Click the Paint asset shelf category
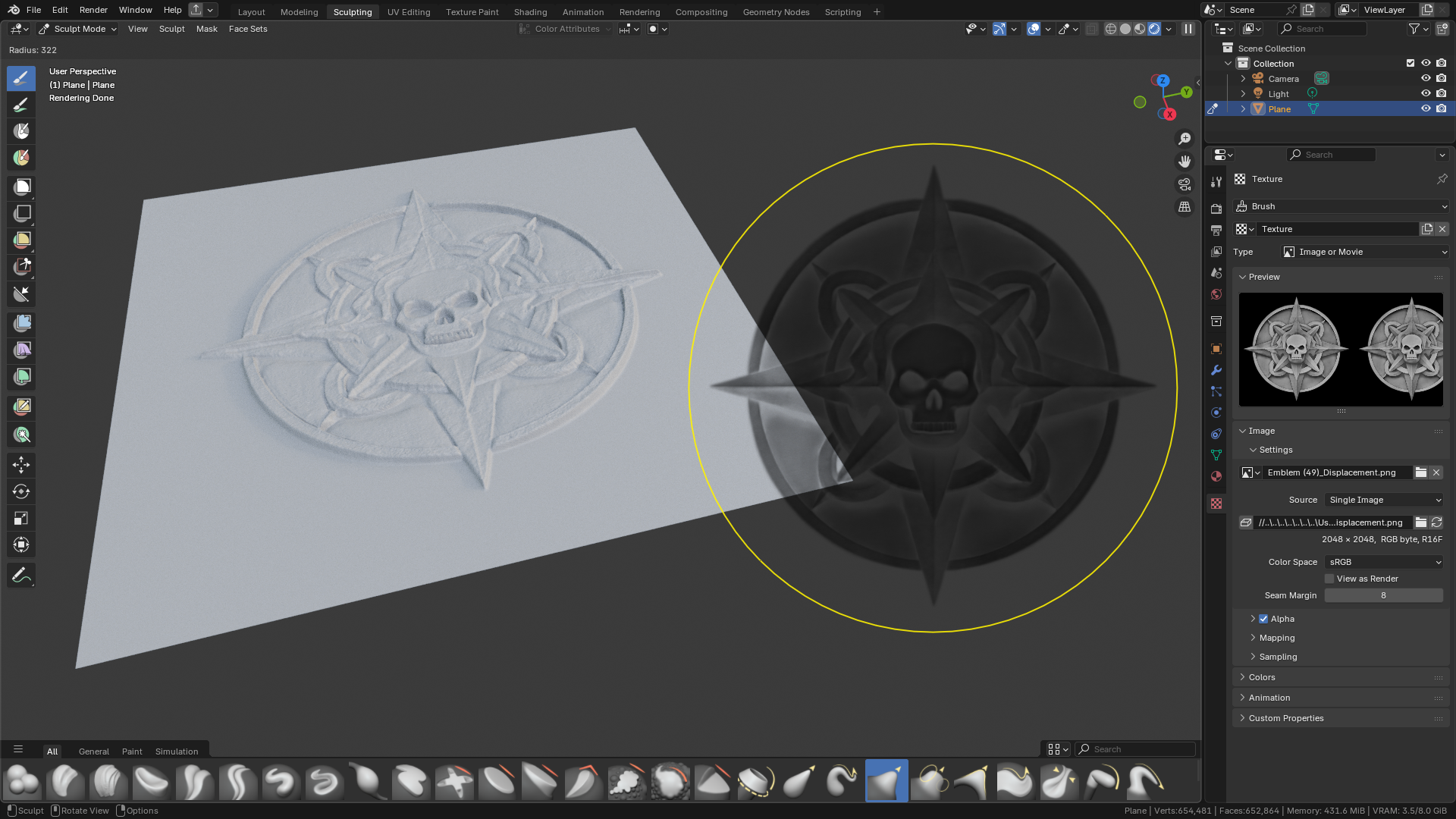This screenshot has width=1456, height=819. click(132, 752)
